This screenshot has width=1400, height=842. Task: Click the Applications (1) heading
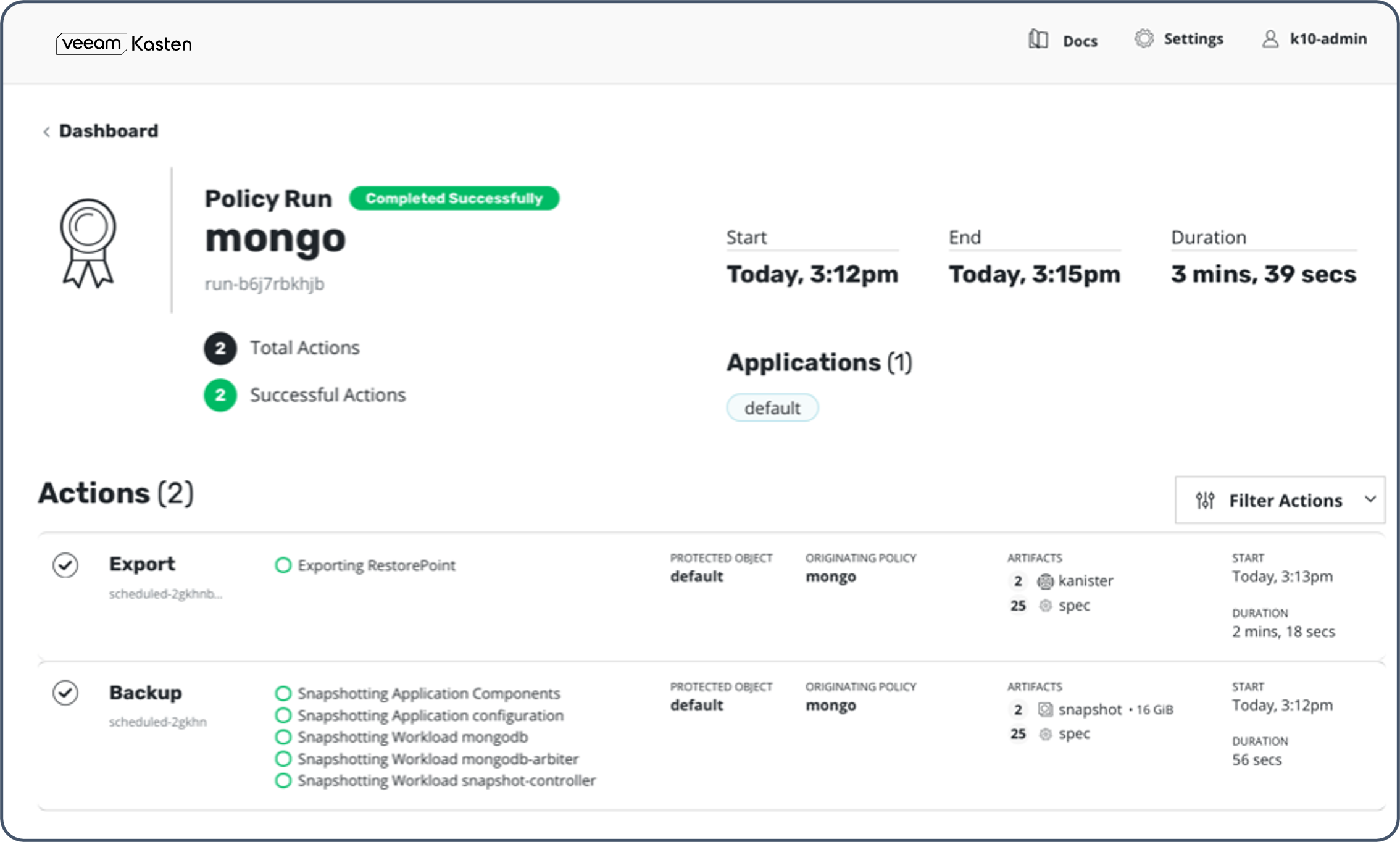tap(820, 362)
